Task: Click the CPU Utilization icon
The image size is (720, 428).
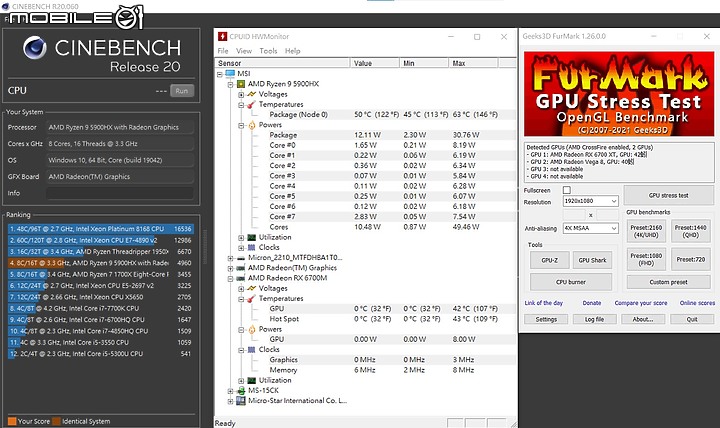Action: 252,237
